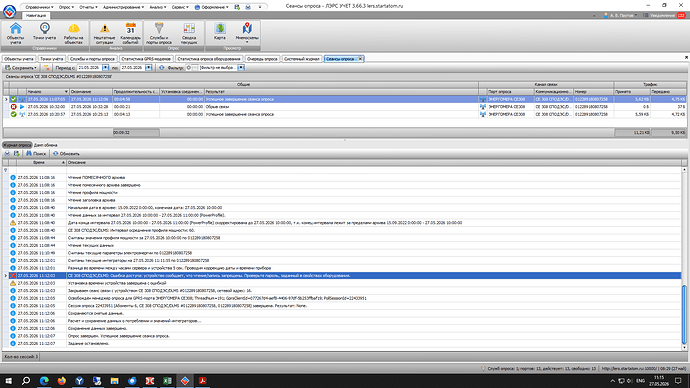Select log row Чтение текущих данных

click(x=342, y=245)
